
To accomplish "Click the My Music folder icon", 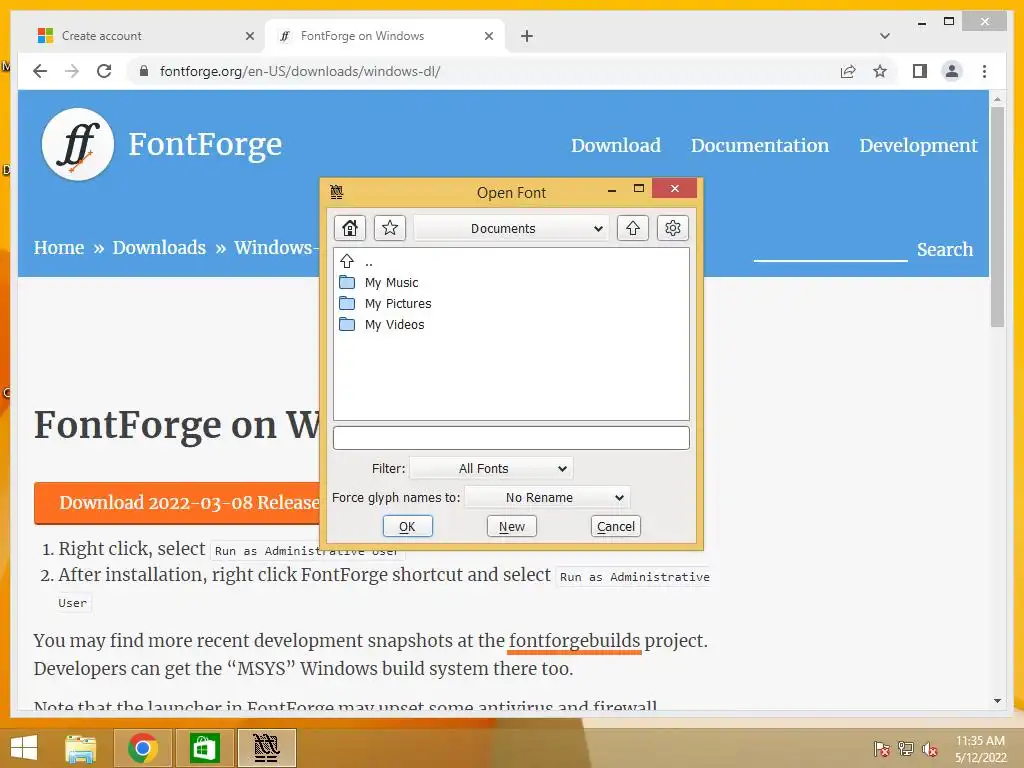I will coord(347,282).
